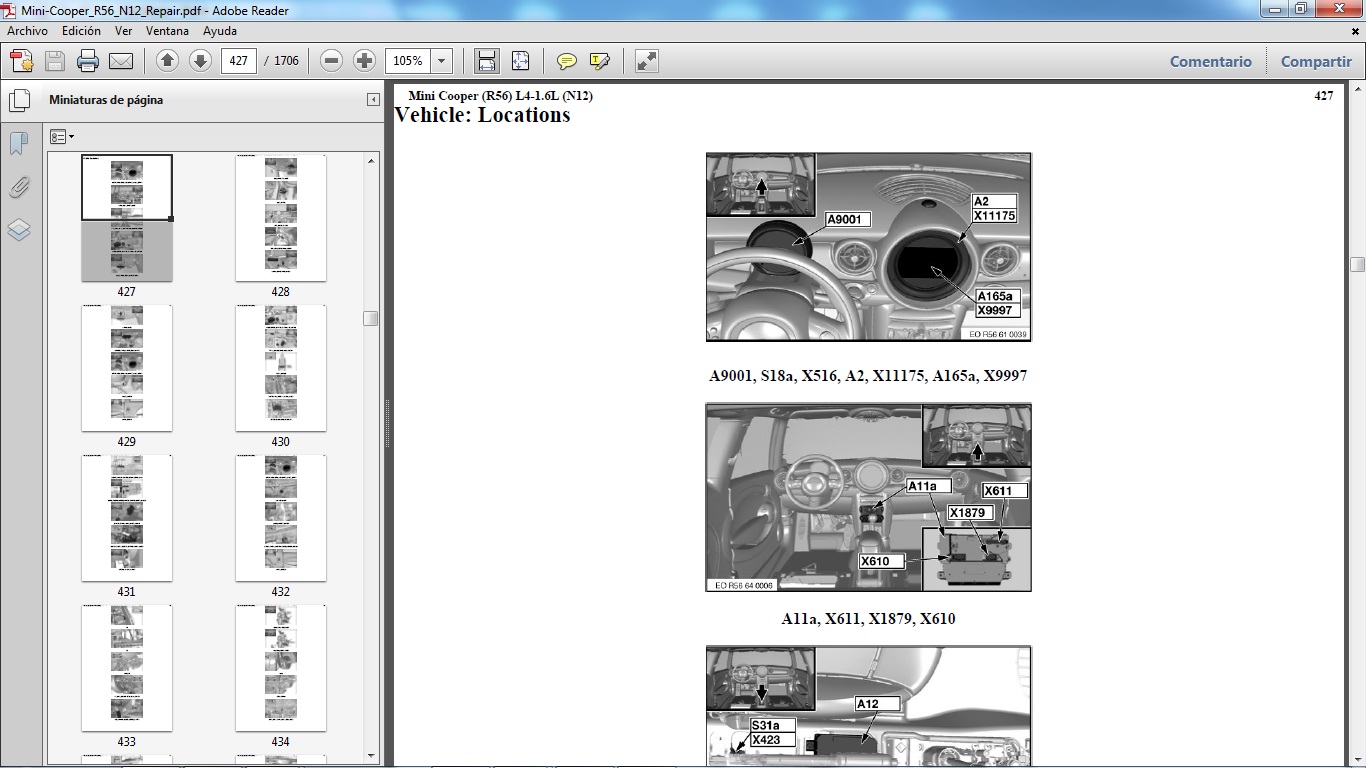The image size is (1366, 768).
Task: Select page 427 thumbnail
Action: point(126,218)
